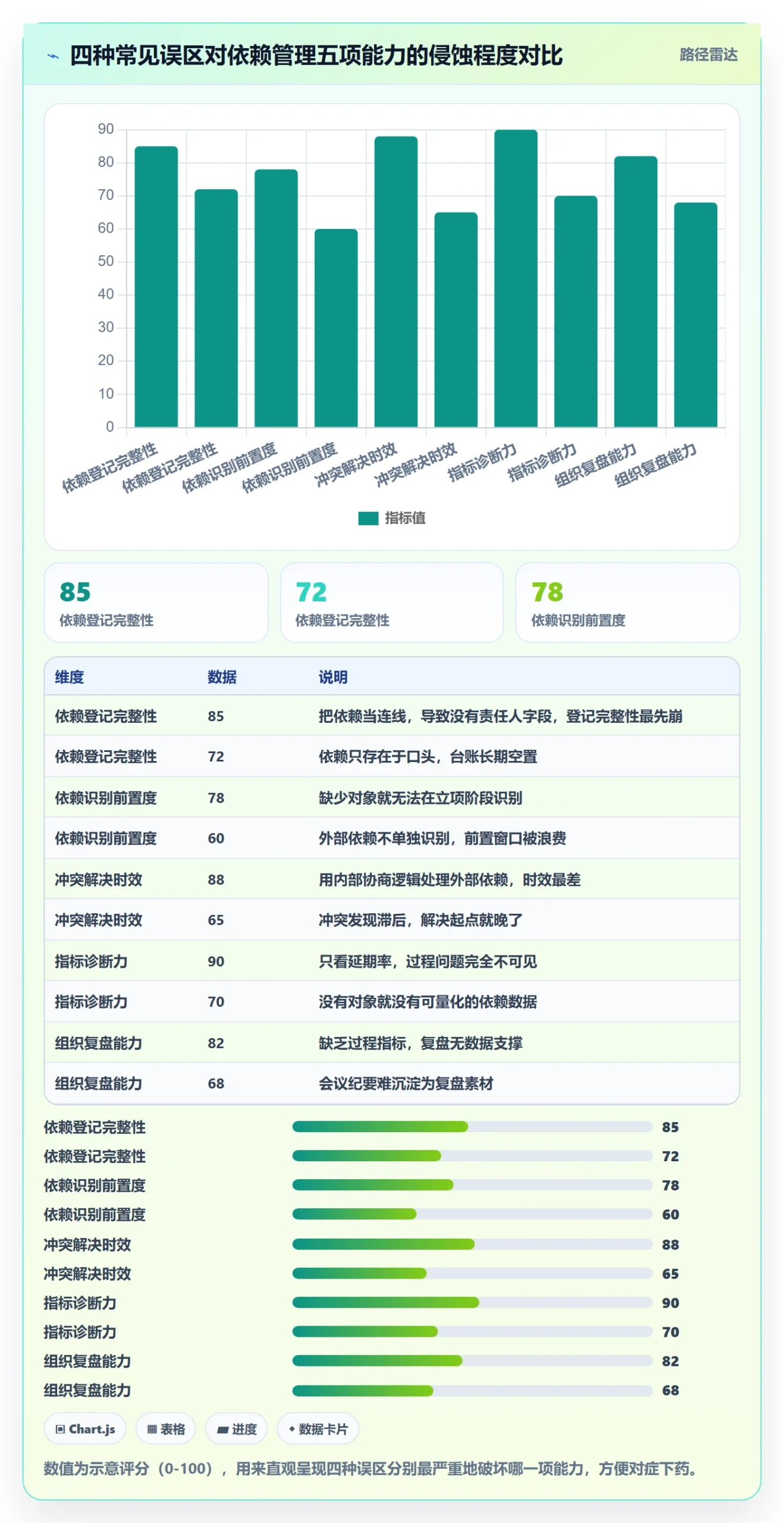Click the progress bar valued 78
Screen dimensions: 784x1523
[472, 1184]
